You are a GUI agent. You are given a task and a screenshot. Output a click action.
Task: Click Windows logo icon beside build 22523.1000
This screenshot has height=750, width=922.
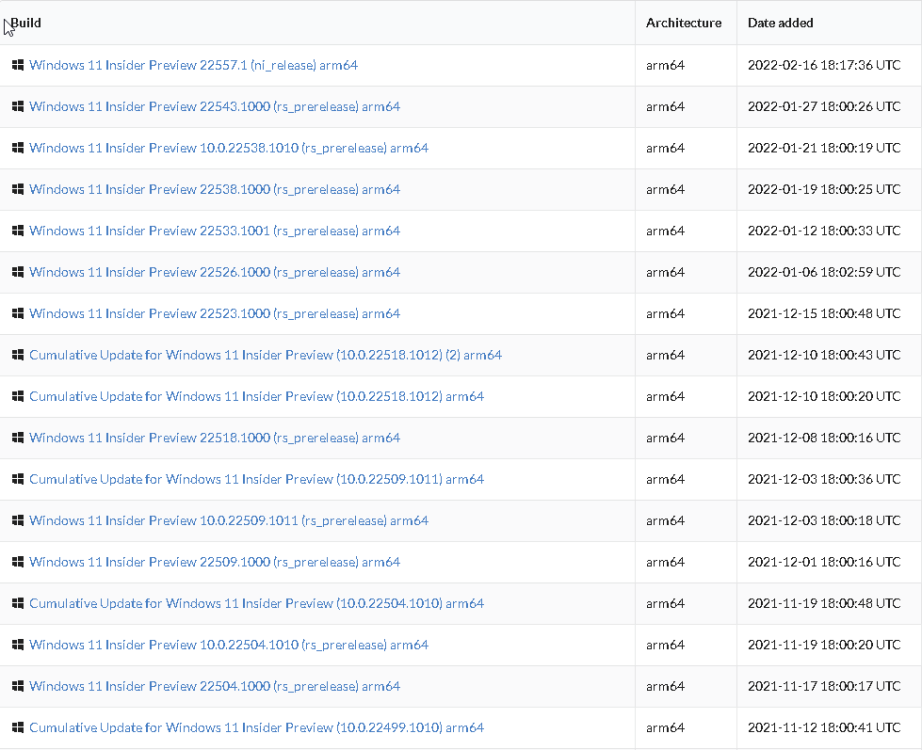click(18, 313)
